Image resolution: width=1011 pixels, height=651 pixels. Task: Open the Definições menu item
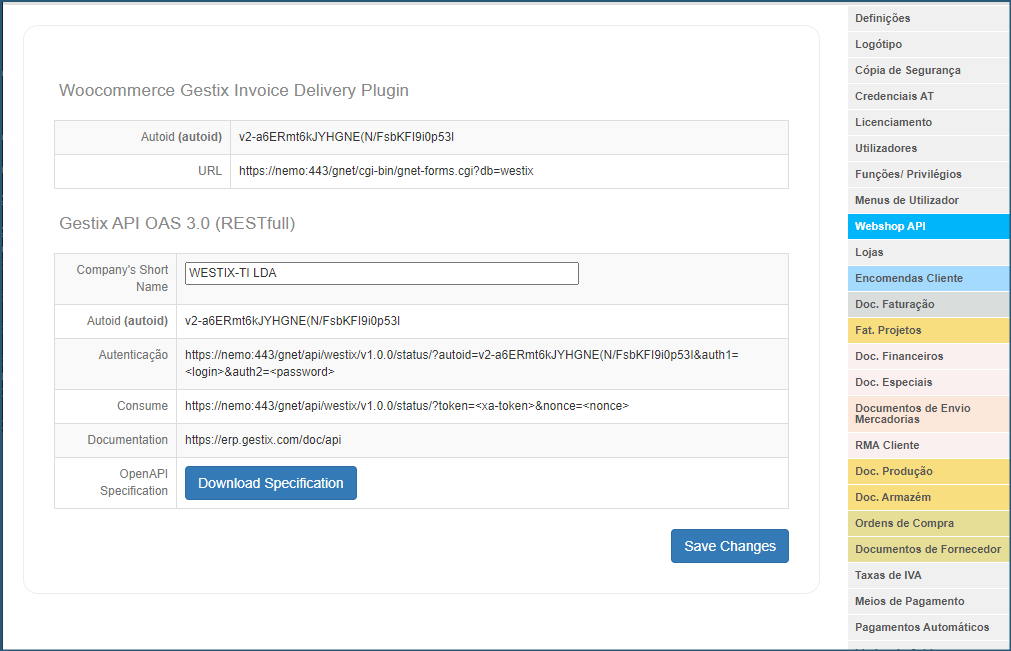928,18
